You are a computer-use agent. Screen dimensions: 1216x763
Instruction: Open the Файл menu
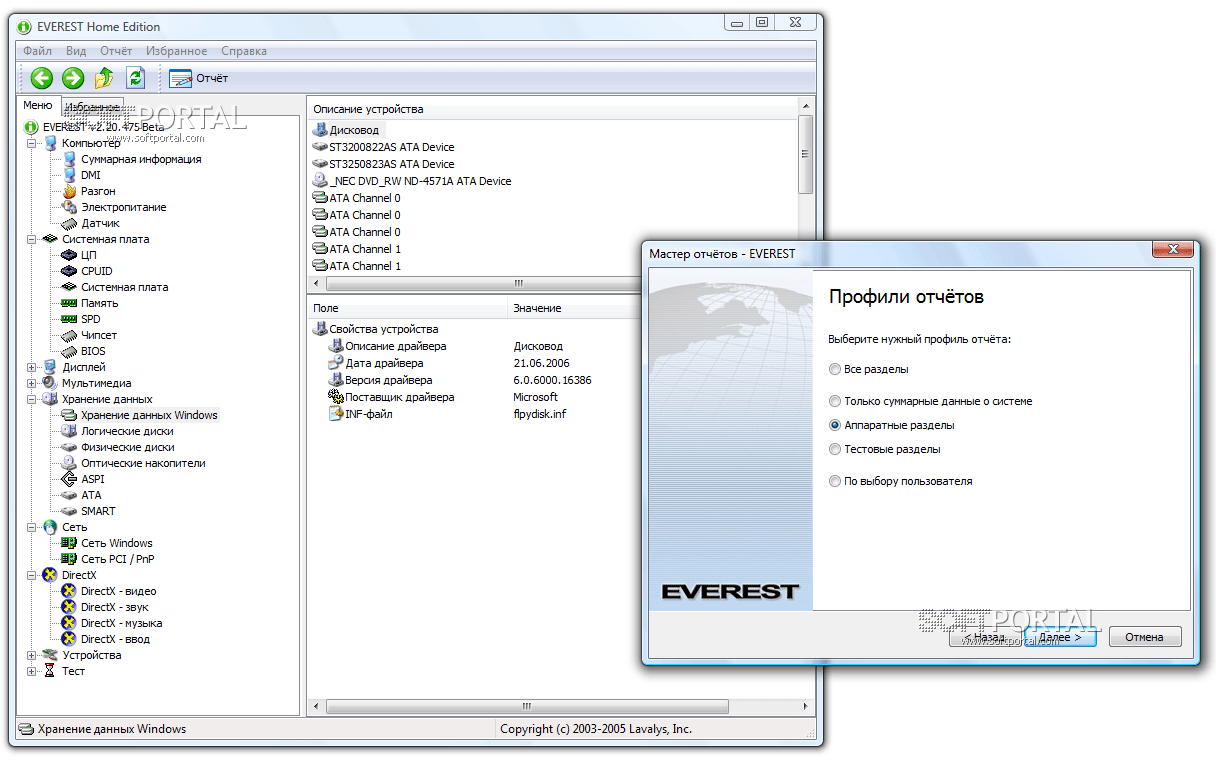pos(37,51)
